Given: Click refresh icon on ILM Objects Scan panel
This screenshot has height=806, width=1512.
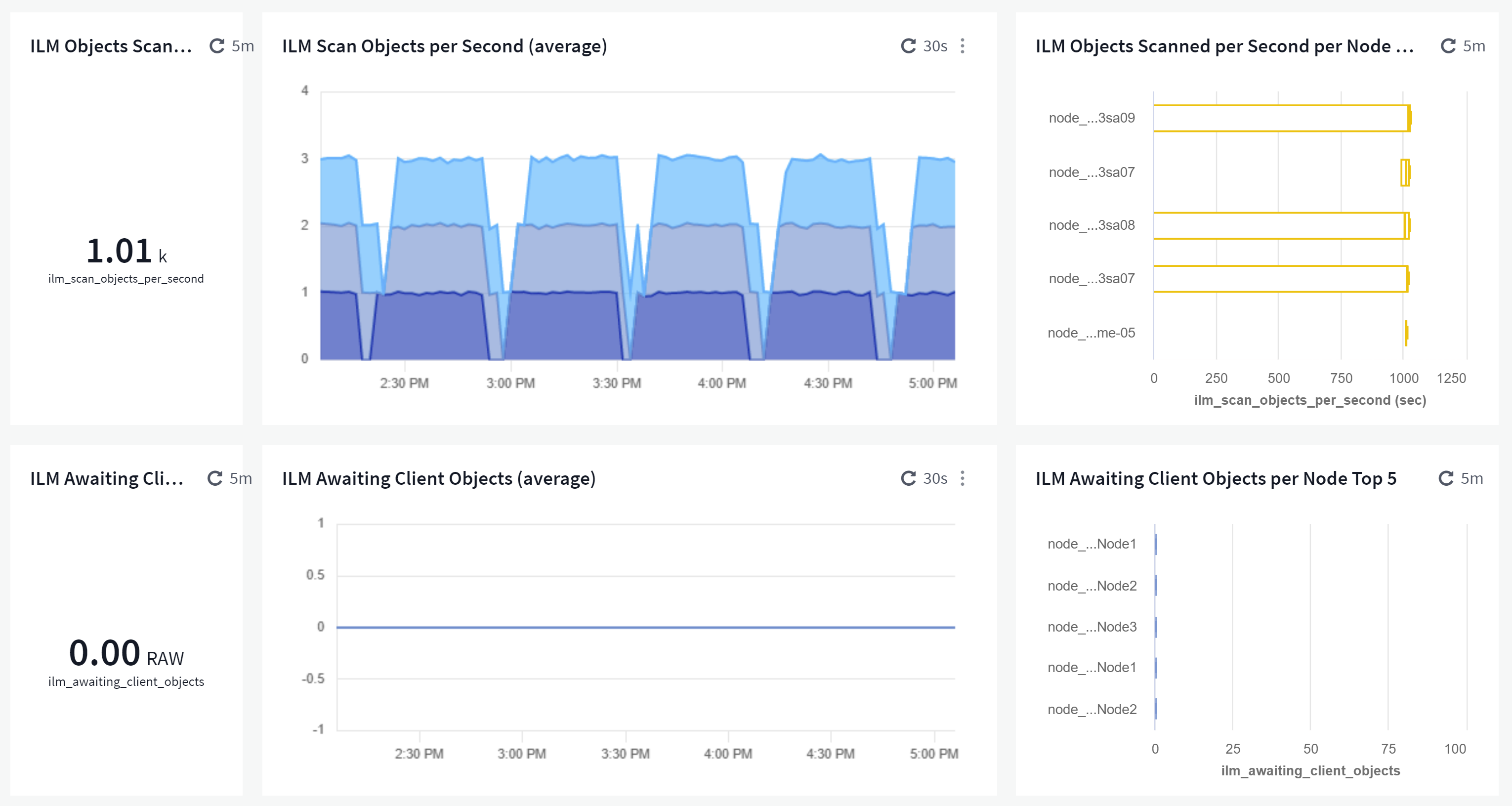Looking at the screenshot, I should tap(217, 46).
